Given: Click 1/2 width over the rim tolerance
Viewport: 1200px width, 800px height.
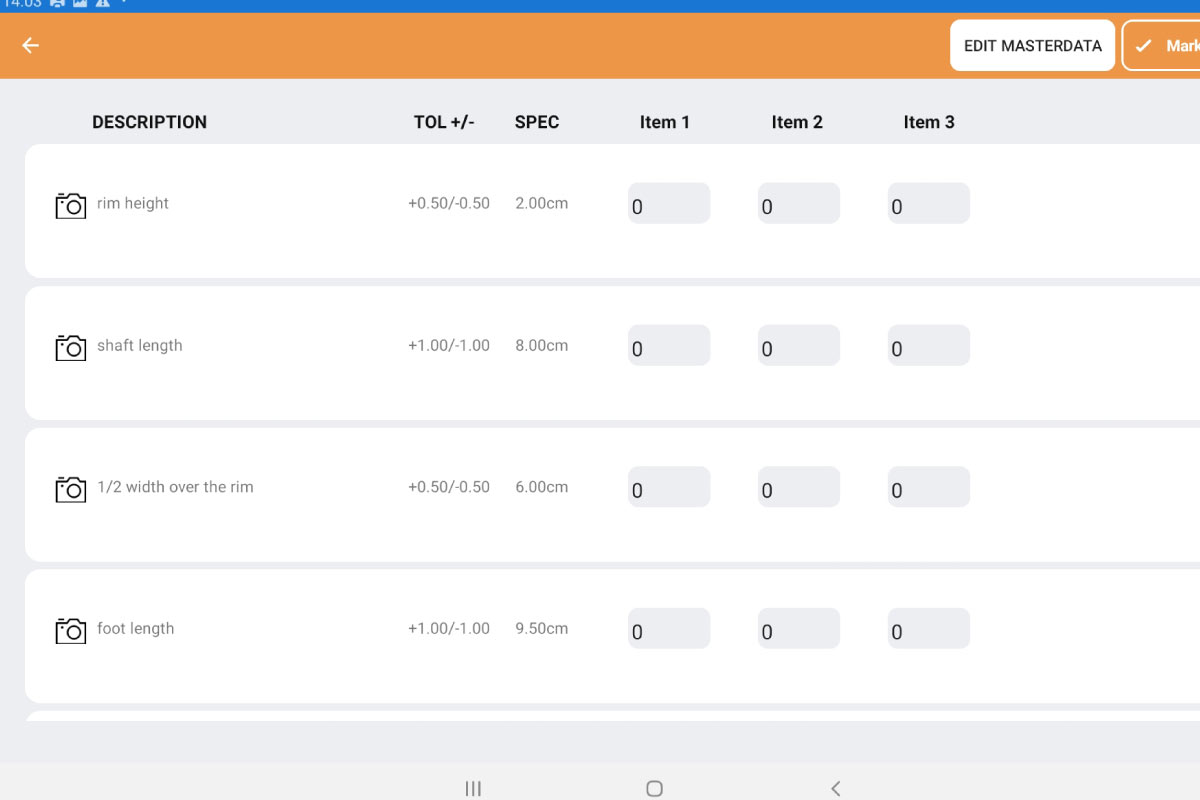Looking at the screenshot, I should [449, 487].
